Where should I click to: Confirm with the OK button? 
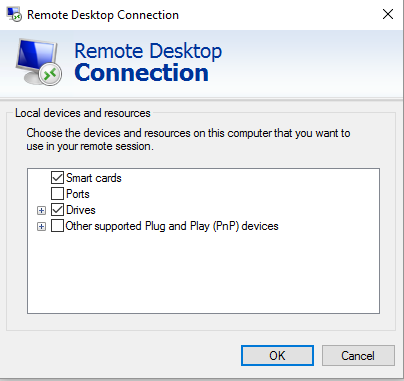pyautogui.click(x=277, y=356)
